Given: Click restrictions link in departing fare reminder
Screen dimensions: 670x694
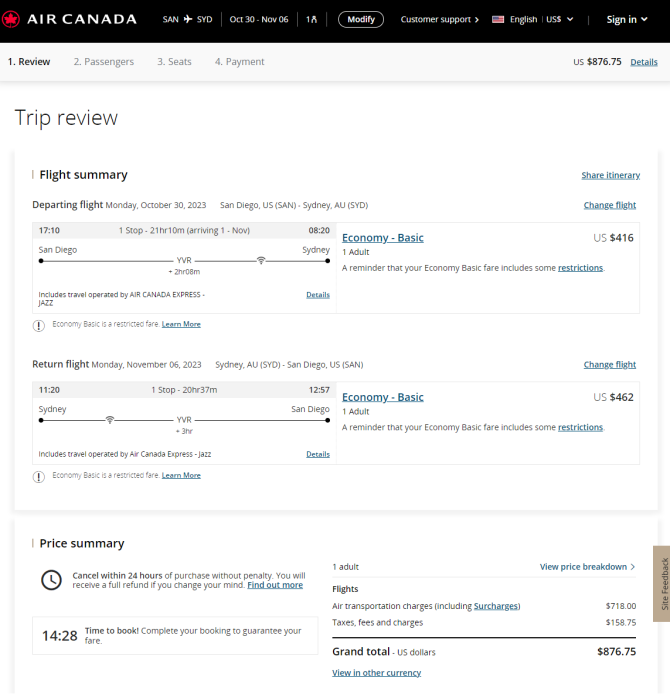Looking at the screenshot, I should pyautogui.click(x=580, y=268).
